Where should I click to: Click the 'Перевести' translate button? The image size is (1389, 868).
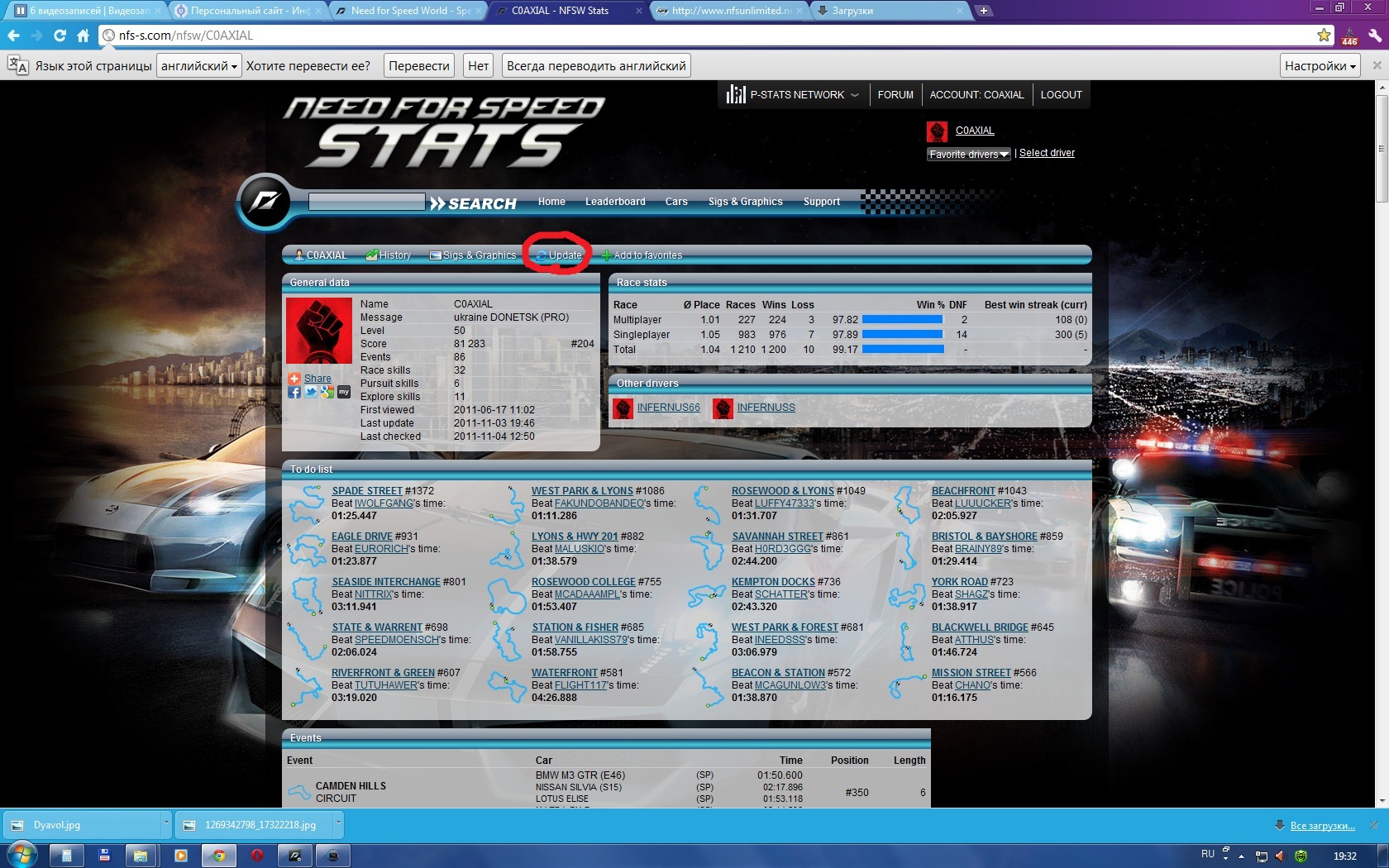tap(419, 66)
